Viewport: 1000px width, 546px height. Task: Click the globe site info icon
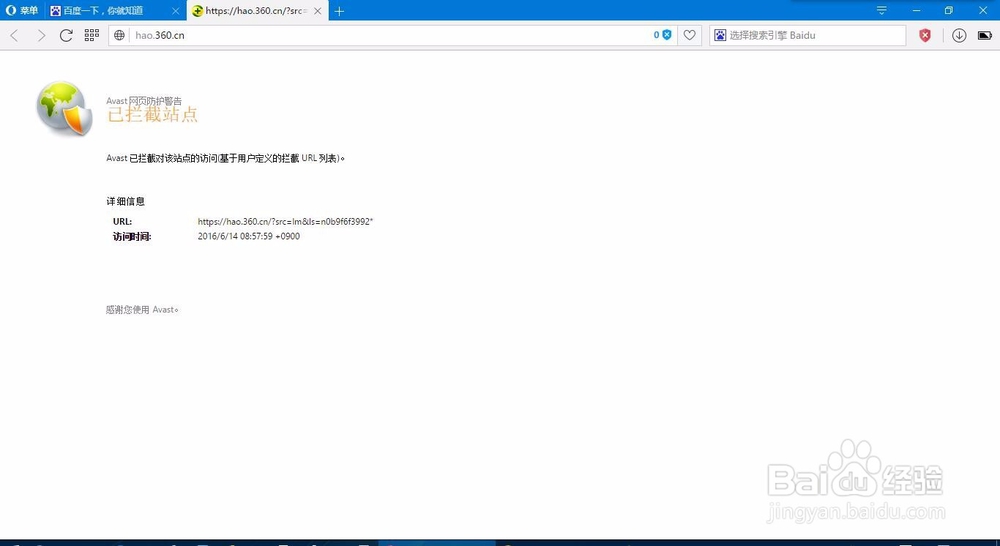(x=119, y=35)
